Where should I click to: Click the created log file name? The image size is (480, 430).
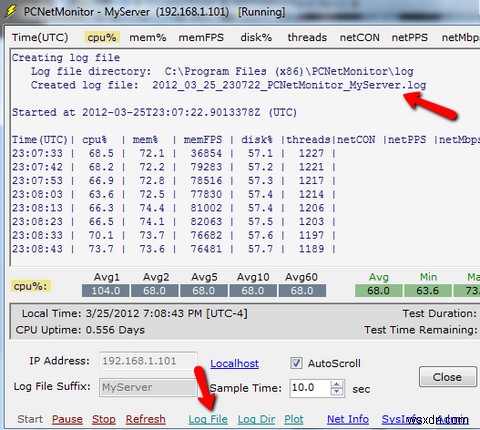[289, 85]
